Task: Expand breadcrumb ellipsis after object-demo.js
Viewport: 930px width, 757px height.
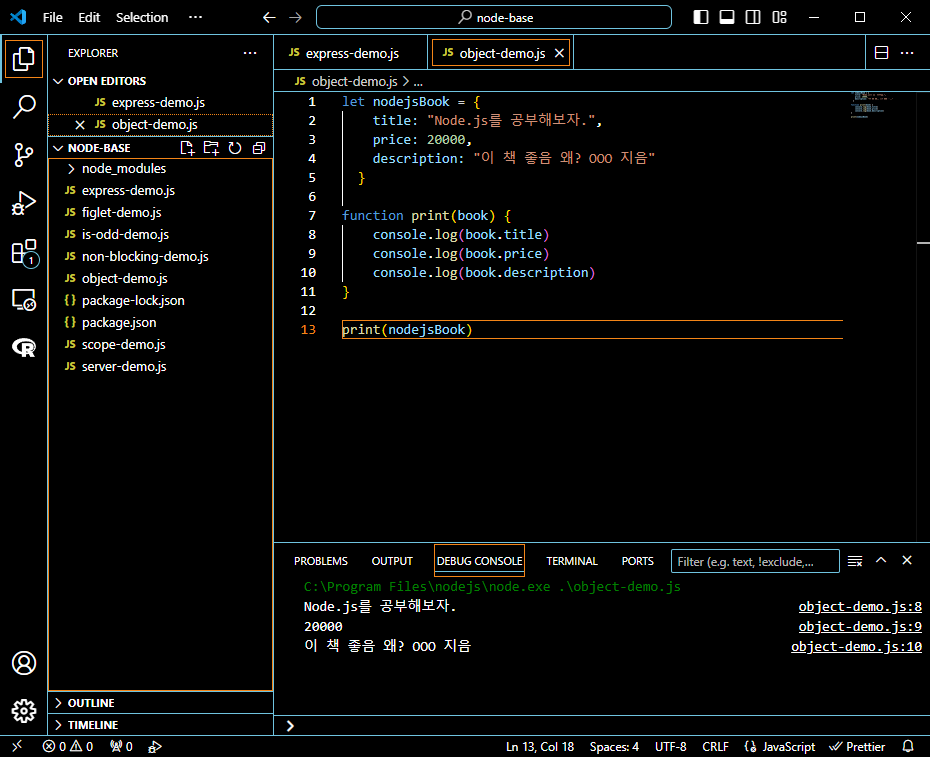Action: coord(418,82)
